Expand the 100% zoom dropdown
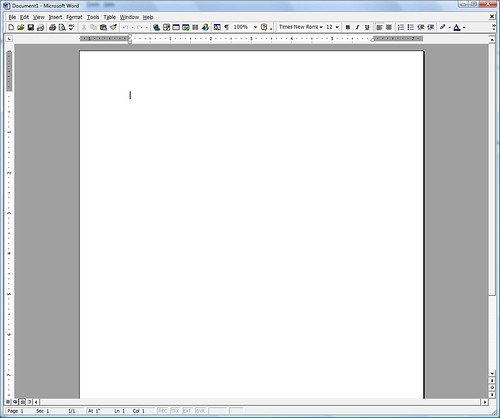500x418 pixels. 255,27
